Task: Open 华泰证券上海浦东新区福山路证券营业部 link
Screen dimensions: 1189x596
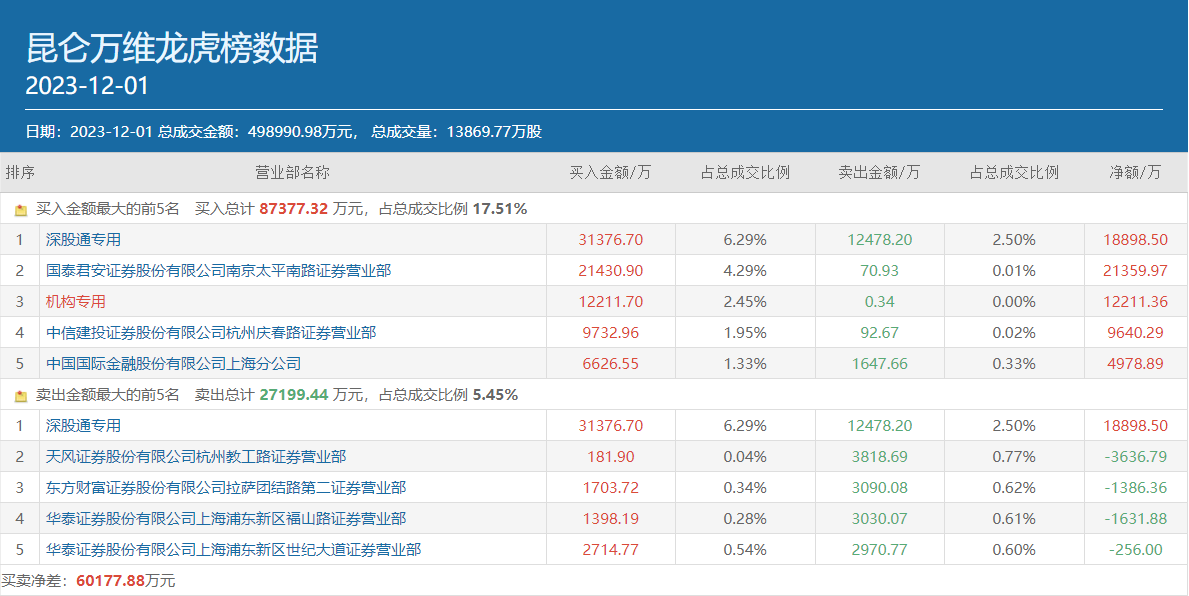Action: 226,519
